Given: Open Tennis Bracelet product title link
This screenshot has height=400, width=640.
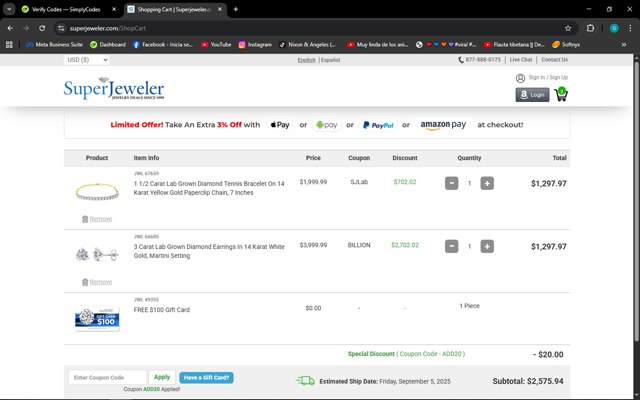Looking at the screenshot, I should [209, 188].
